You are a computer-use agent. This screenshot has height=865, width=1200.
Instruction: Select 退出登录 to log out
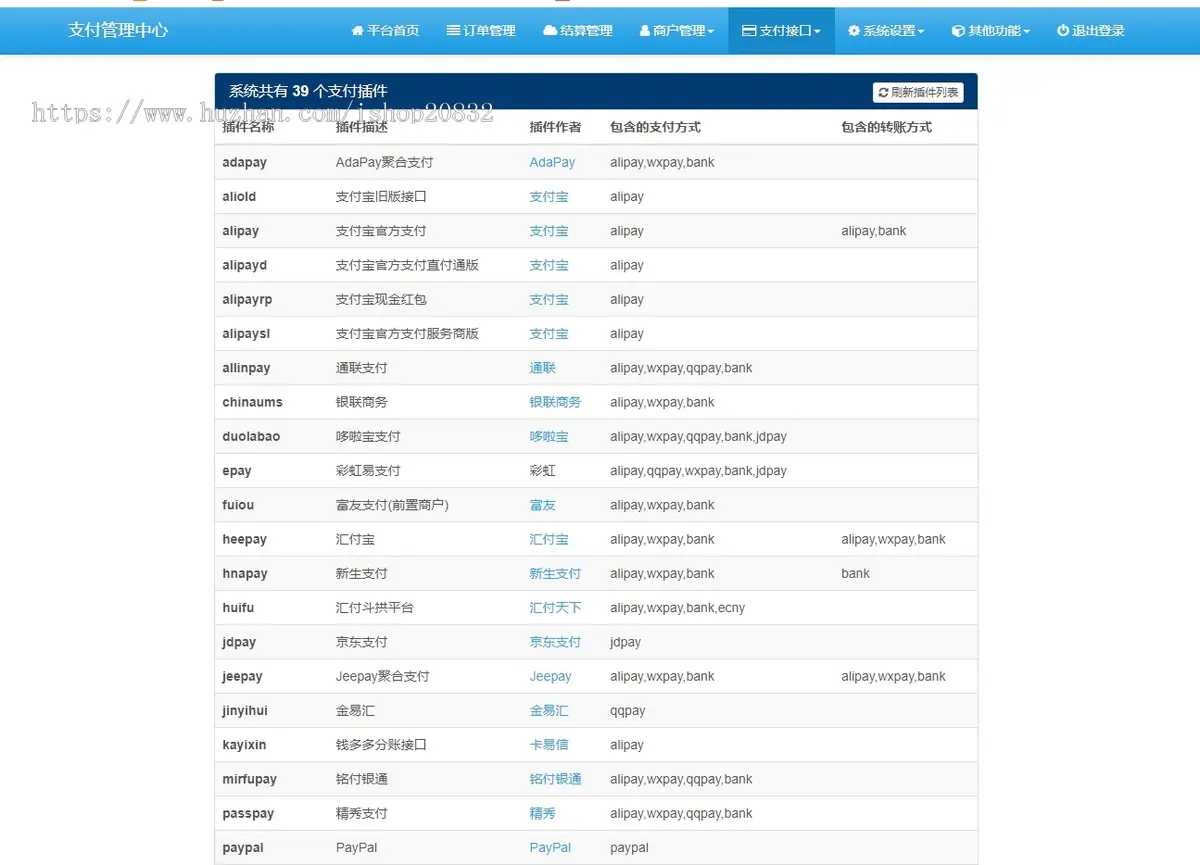tap(1091, 31)
